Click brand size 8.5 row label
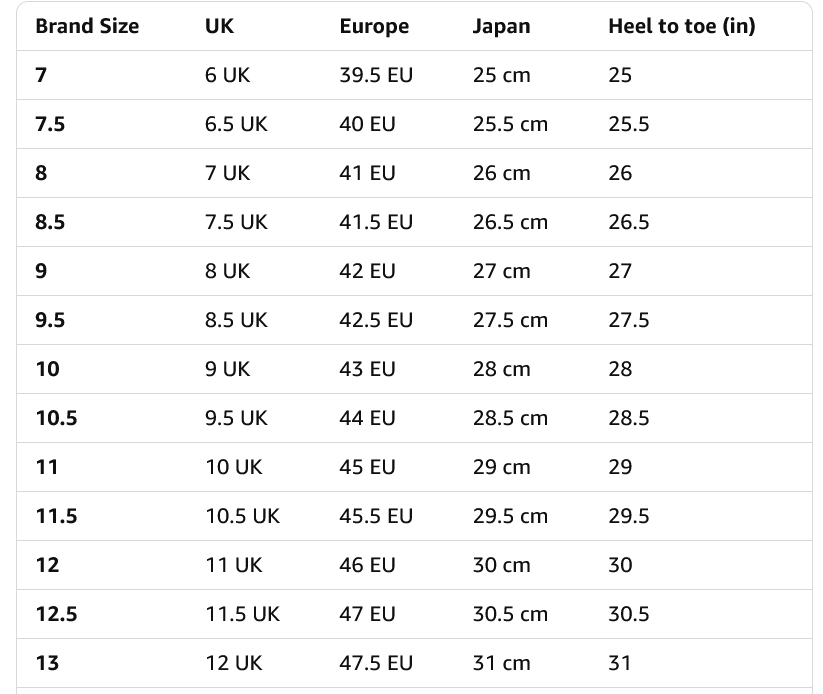The height and width of the screenshot is (694, 823). click(50, 222)
